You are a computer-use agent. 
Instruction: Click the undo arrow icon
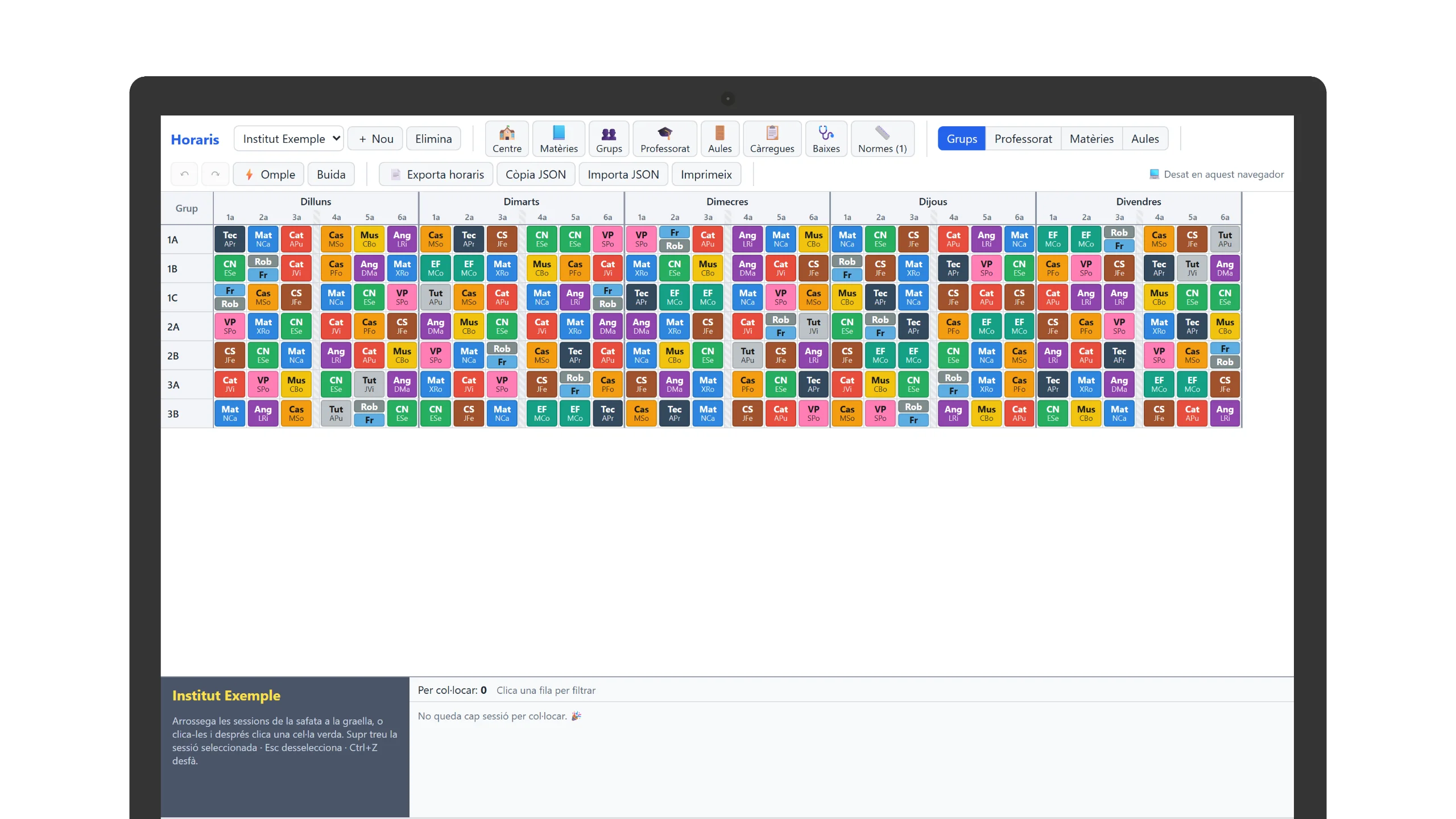tap(184, 174)
